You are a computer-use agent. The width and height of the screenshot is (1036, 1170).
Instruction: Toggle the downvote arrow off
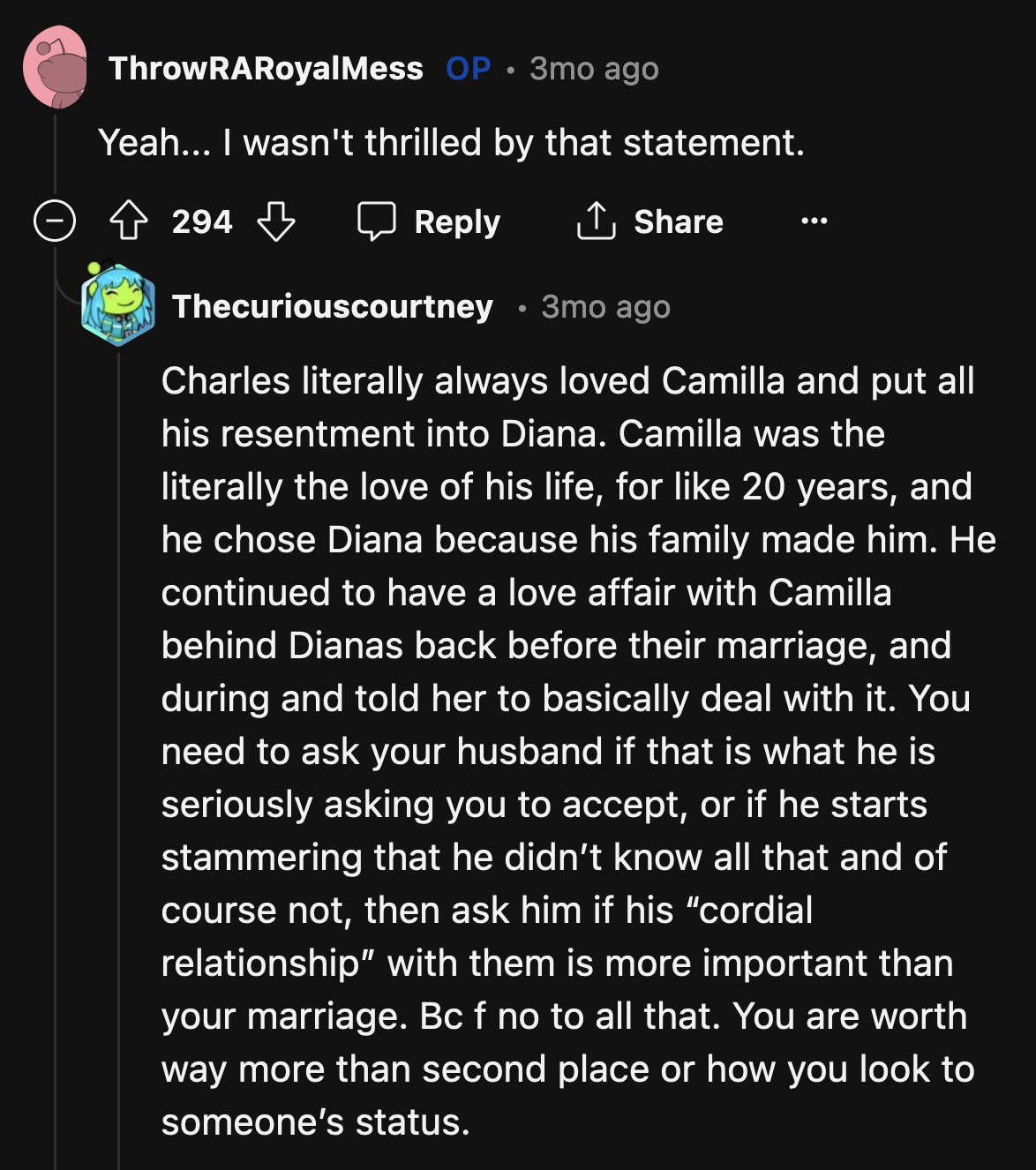coord(278,221)
